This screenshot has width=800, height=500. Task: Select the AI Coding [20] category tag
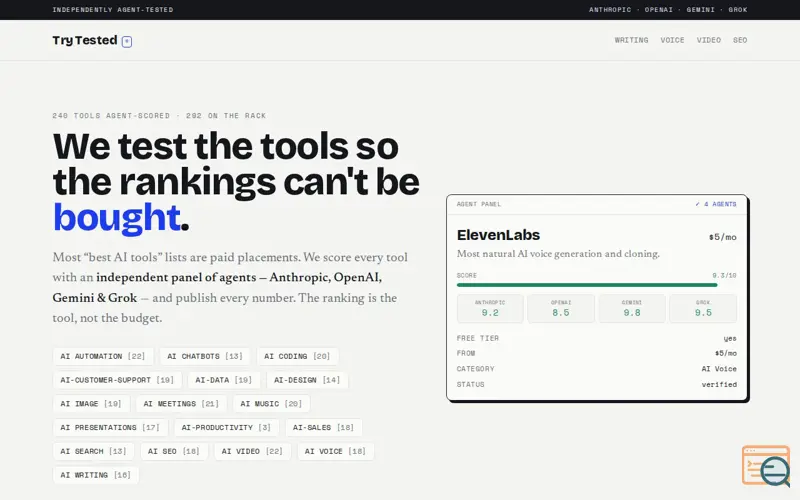coord(297,356)
